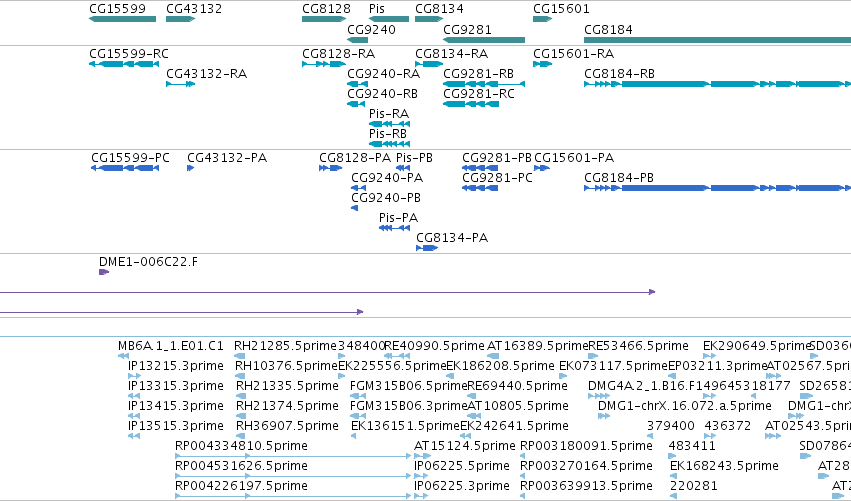Select the RP004226197.5prime feature line
Screen dimensions: 851x501
tap(293, 496)
